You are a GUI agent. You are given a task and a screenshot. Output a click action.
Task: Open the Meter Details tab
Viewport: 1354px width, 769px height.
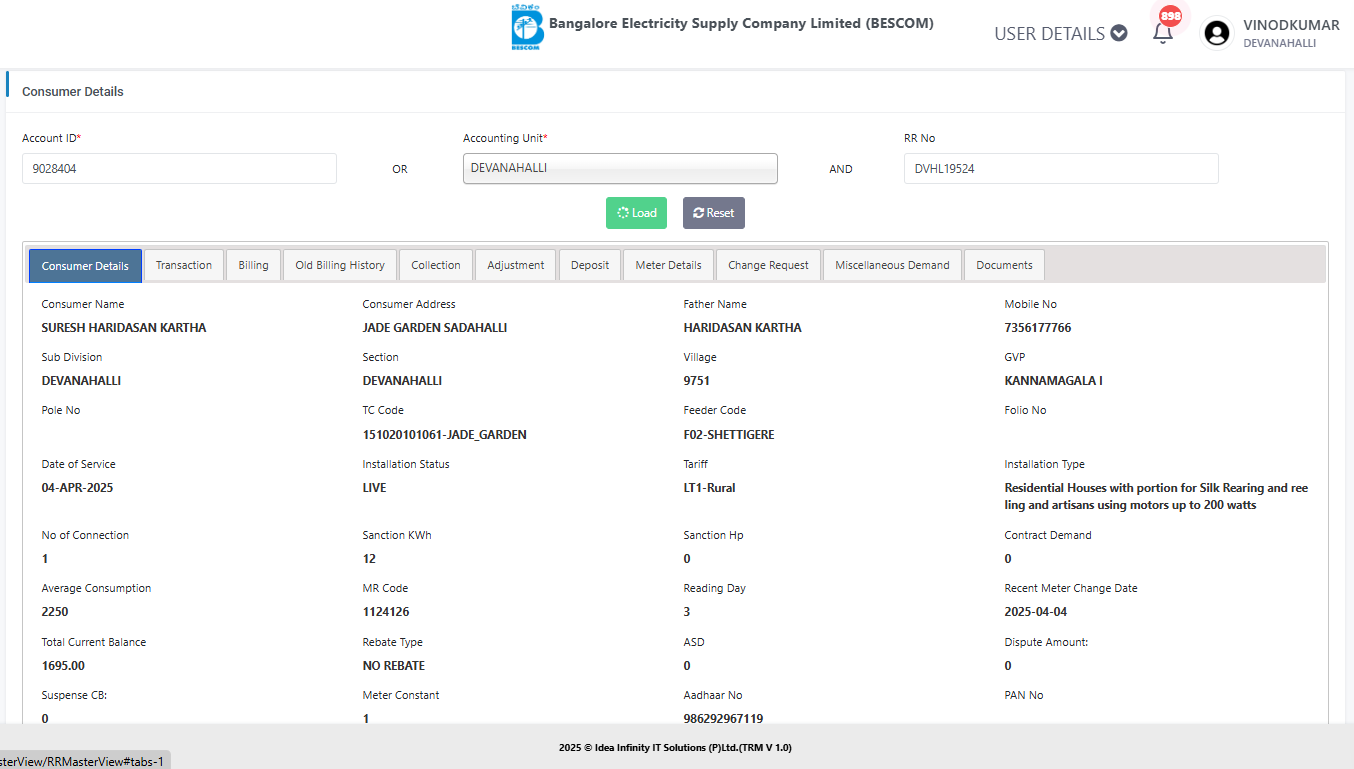(x=668, y=265)
